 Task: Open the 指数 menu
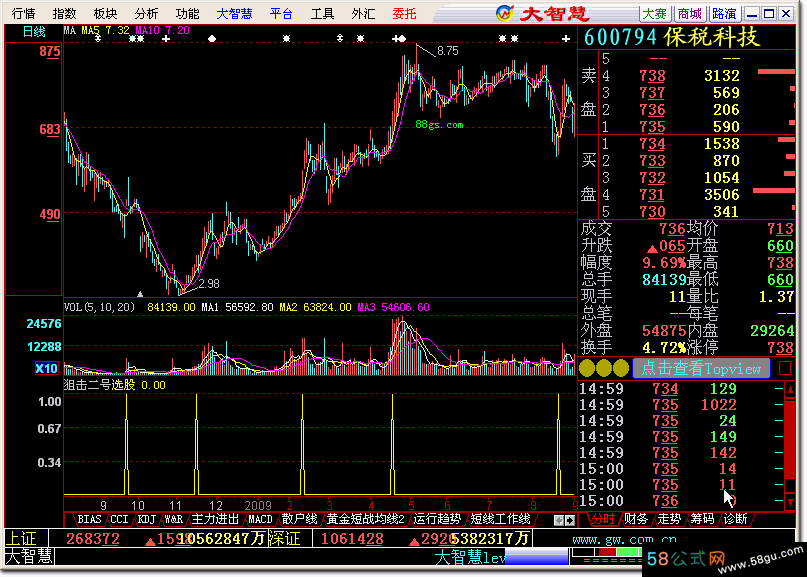pos(64,13)
